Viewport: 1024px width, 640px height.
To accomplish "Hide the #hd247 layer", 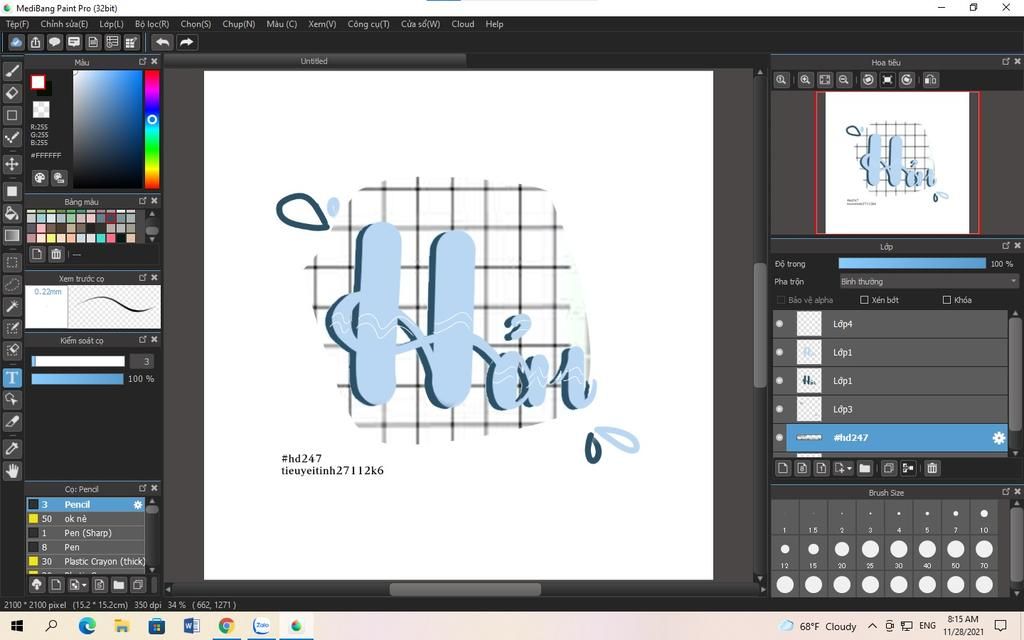I will (x=780, y=438).
